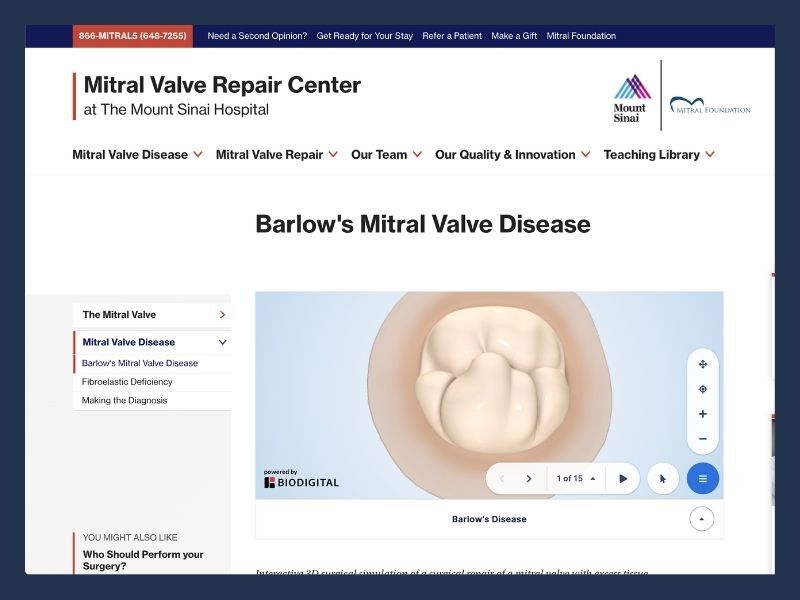Screen dimensions: 800x600
Task: Select Fibroelastic Deficiency in sidebar
Action: click(127, 382)
